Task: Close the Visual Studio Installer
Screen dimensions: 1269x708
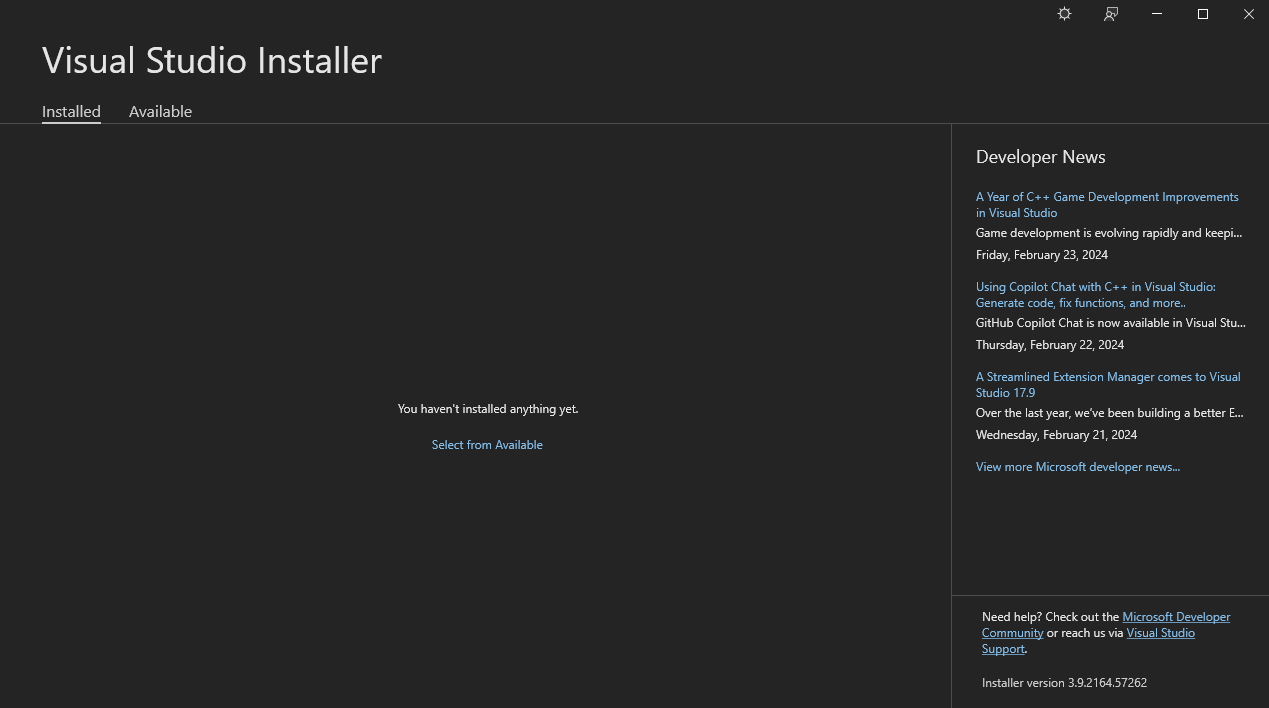Action: tap(1248, 14)
